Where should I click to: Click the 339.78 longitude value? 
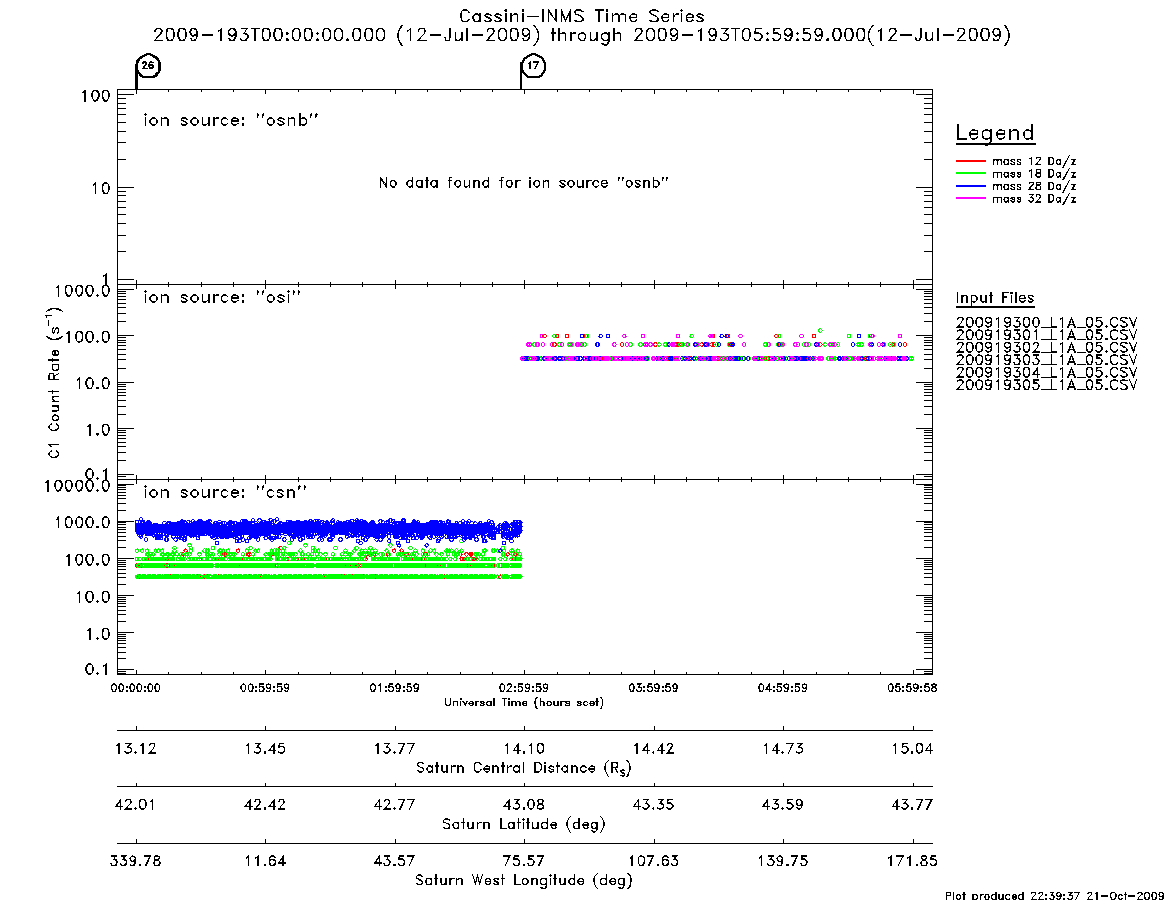[x=135, y=861]
